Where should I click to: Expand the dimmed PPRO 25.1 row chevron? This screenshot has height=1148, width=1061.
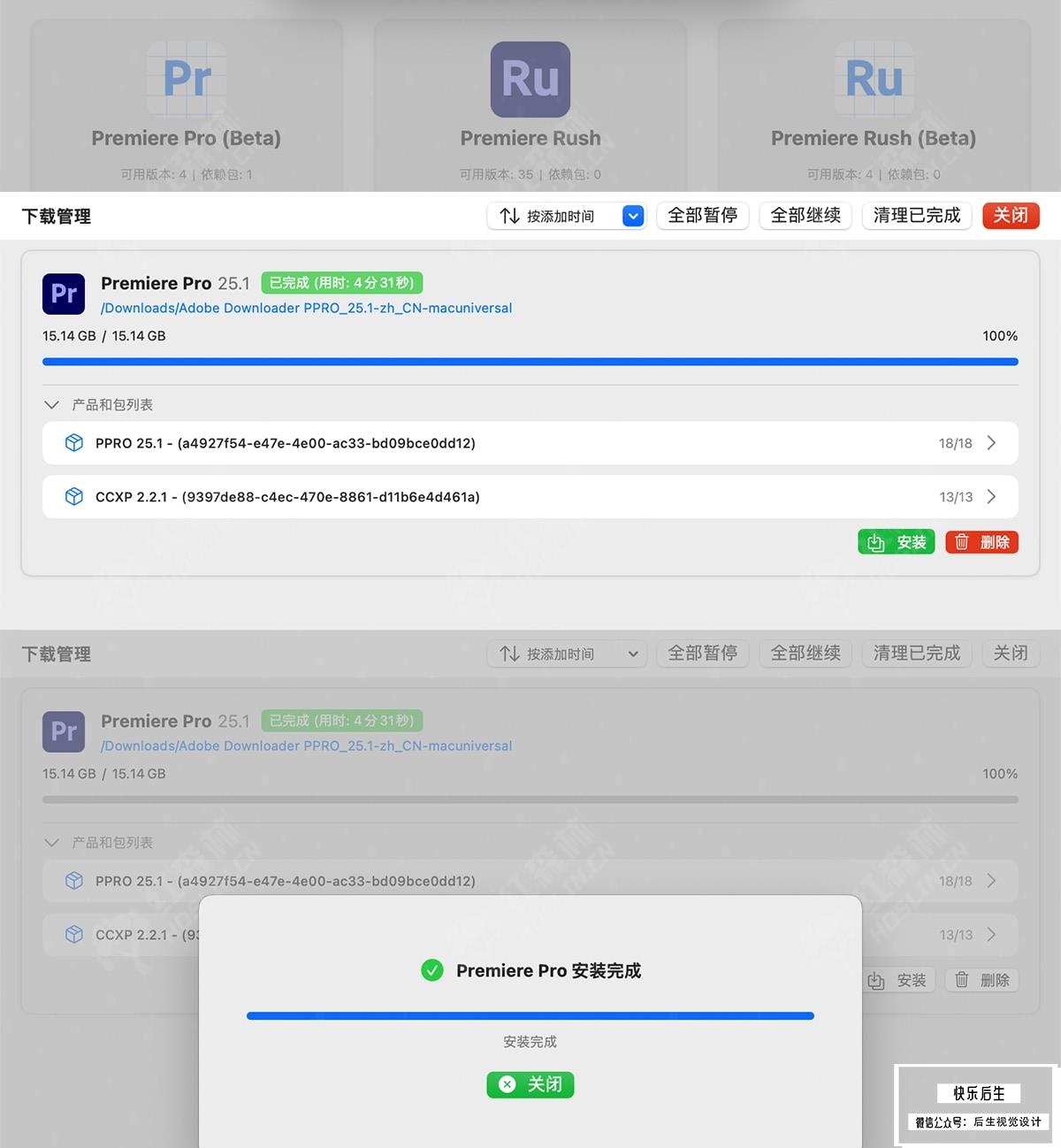[x=991, y=881]
